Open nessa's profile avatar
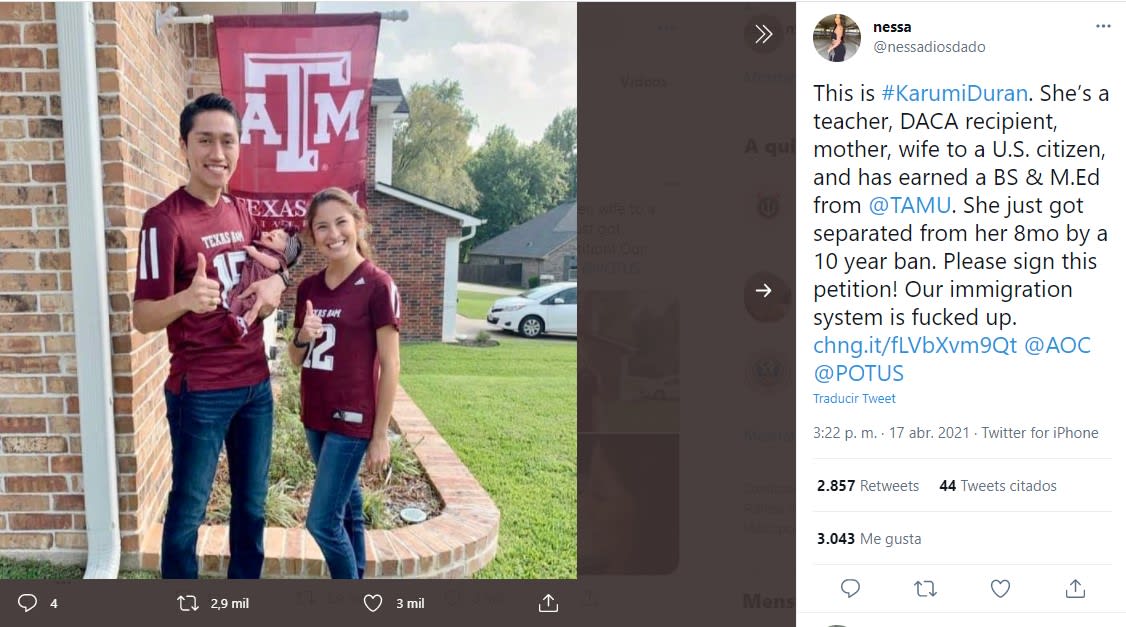Screen dimensions: 1126x627 836,38
